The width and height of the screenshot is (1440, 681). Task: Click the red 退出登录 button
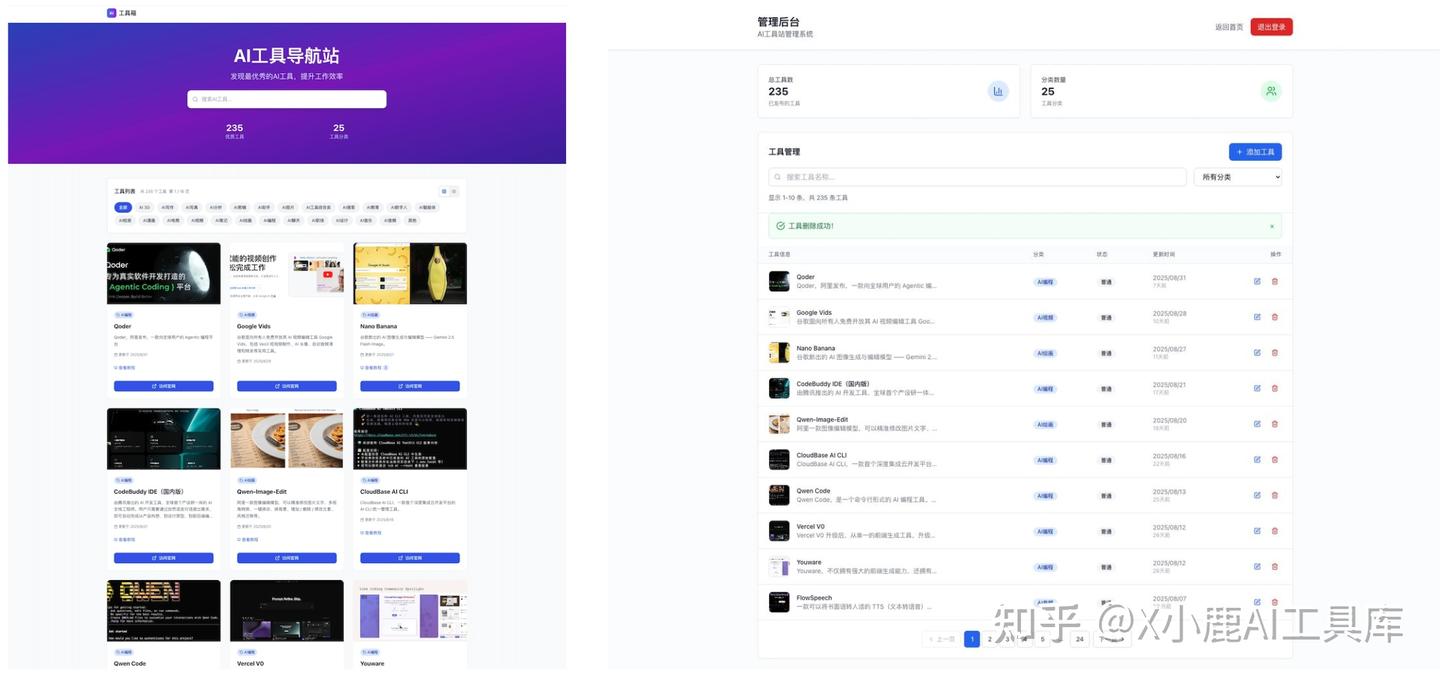tap(1272, 27)
